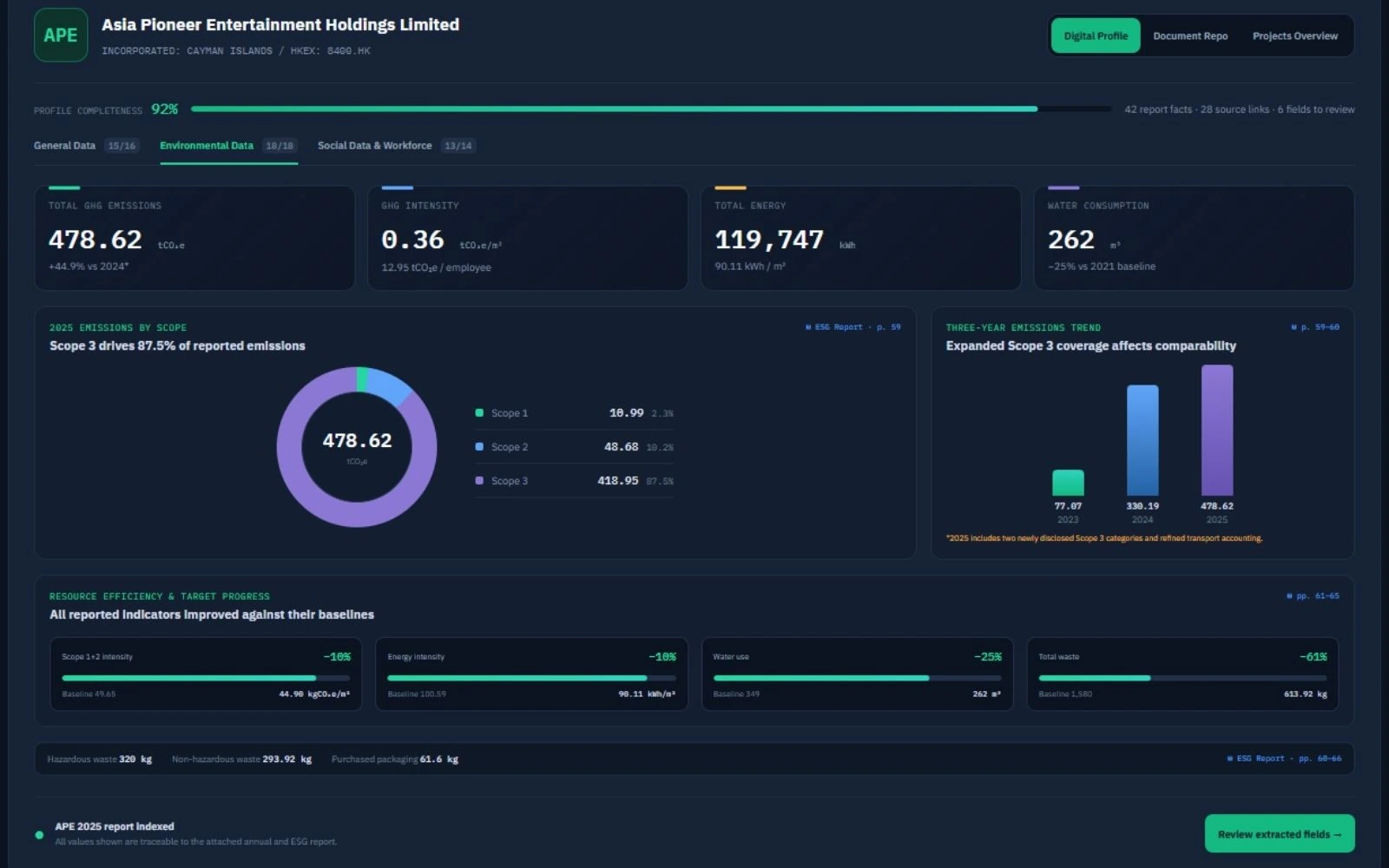This screenshot has width=1389, height=868.
Task: Click the '+44.9% vs 2024' text
Action: (89, 266)
